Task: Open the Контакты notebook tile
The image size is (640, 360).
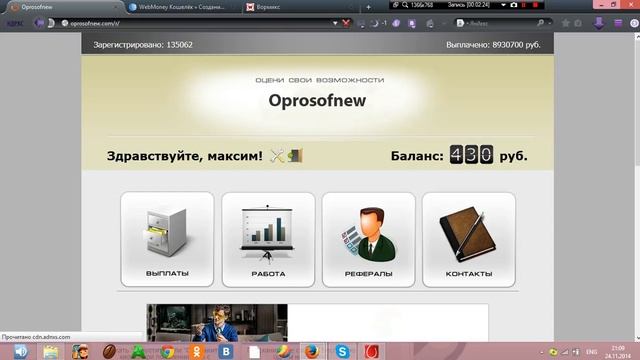Action: (x=469, y=240)
